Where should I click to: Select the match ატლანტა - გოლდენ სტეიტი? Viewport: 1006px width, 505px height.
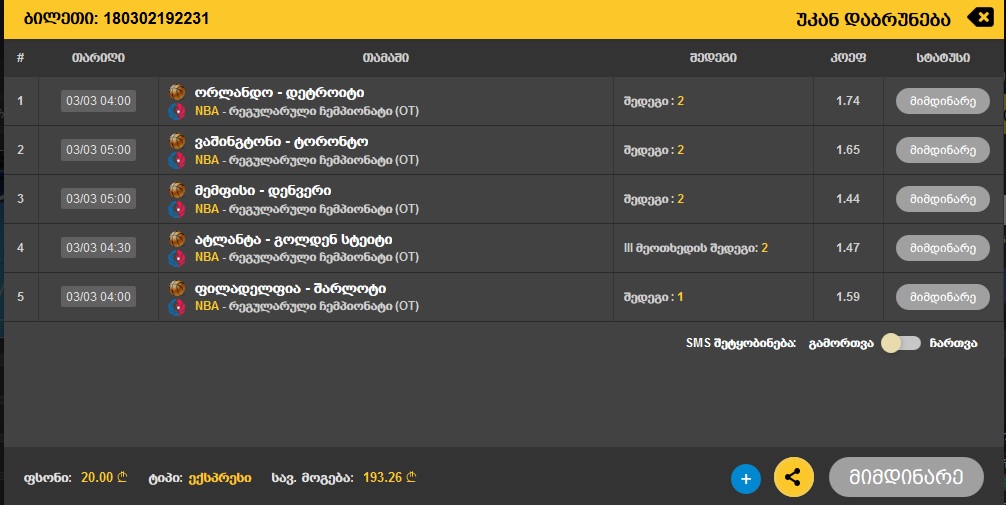[x=293, y=239]
